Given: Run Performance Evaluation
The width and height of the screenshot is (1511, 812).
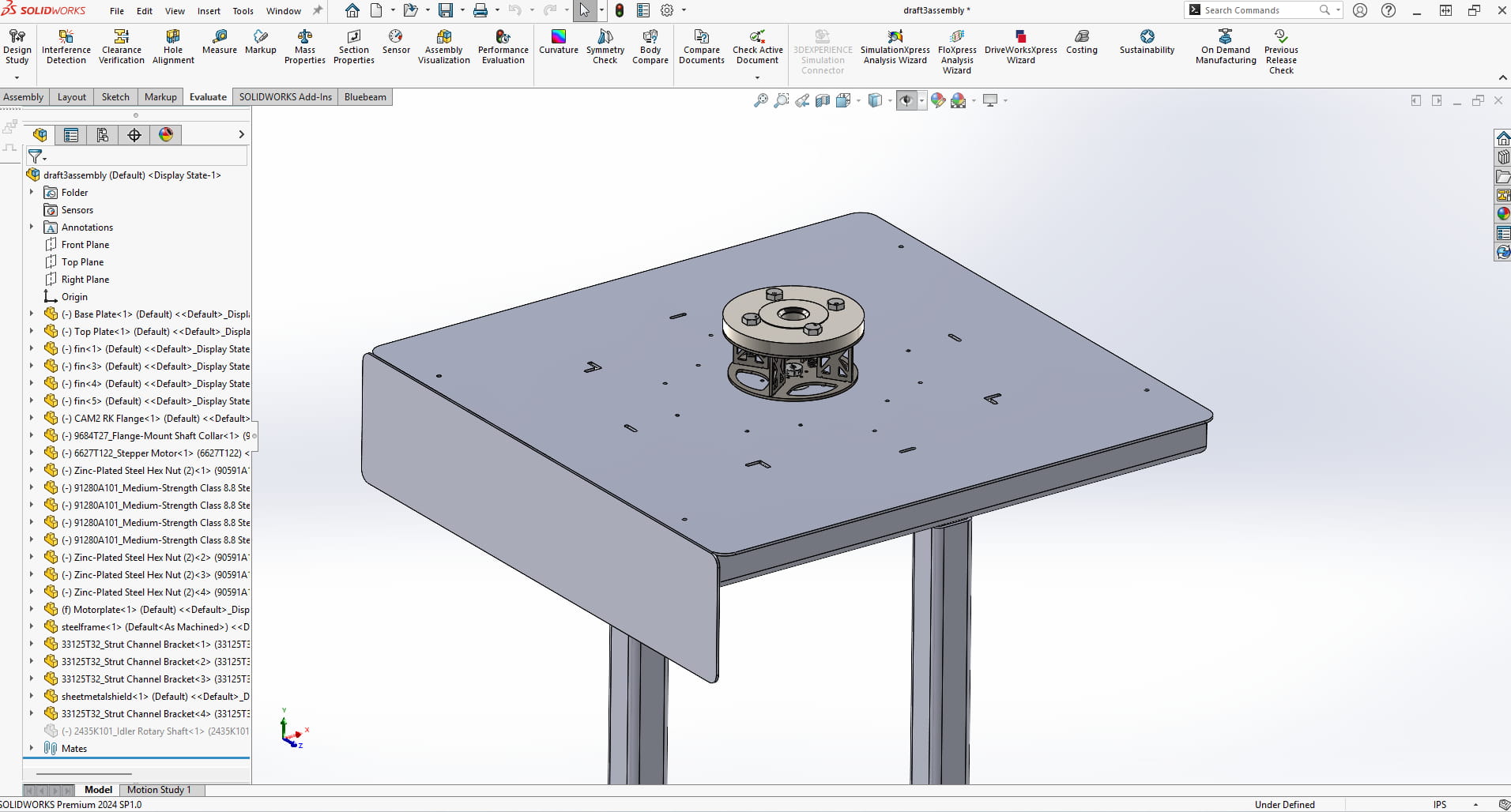Looking at the screenshot, I should (503, 45).
